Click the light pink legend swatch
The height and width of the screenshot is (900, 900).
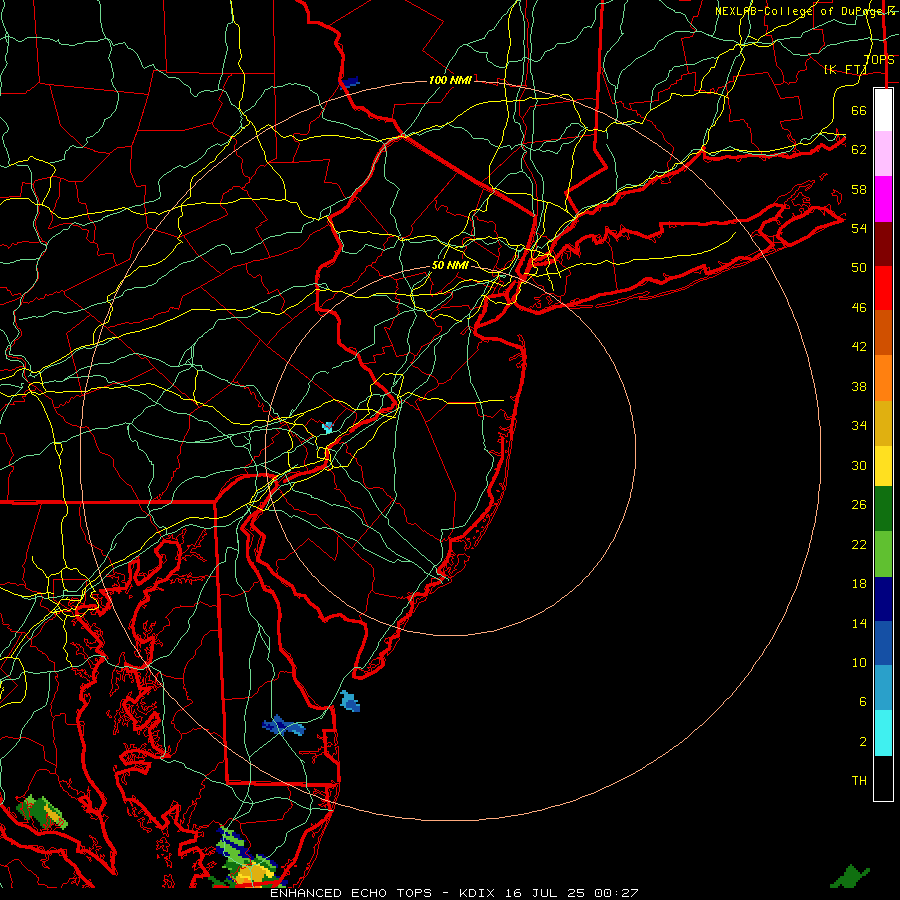883,154
